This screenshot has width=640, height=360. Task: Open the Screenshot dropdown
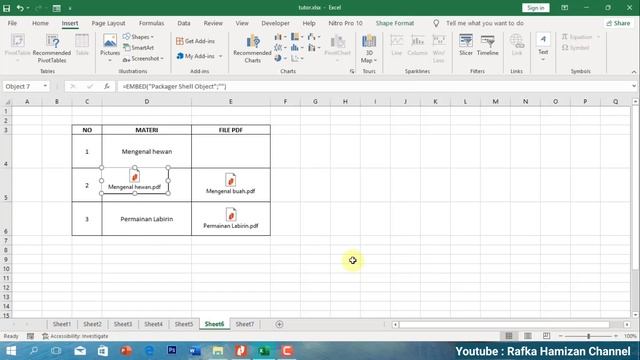(143, 59)
